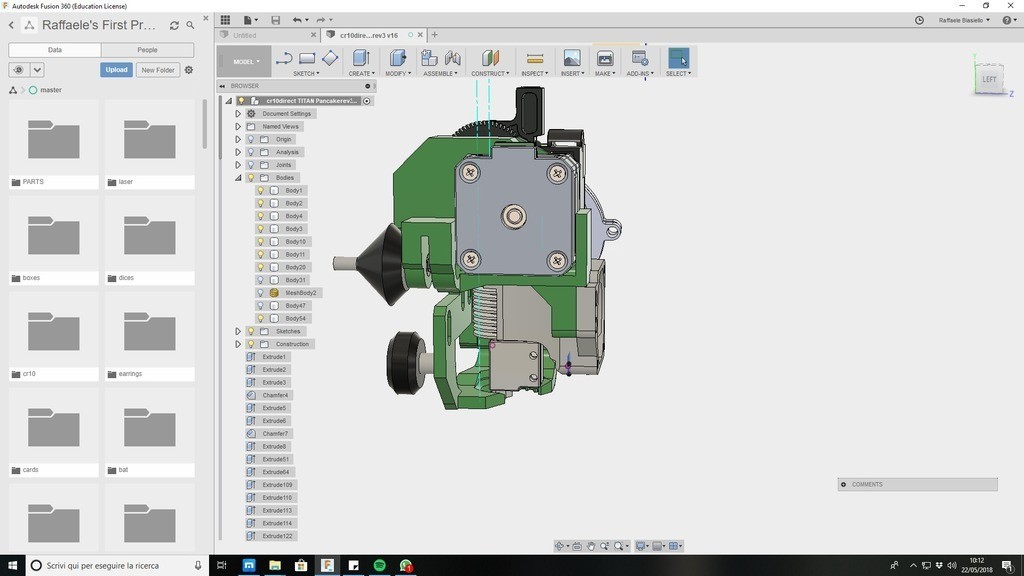
Task: Open the SKETCH menu label
Action: tap(306, 74)
